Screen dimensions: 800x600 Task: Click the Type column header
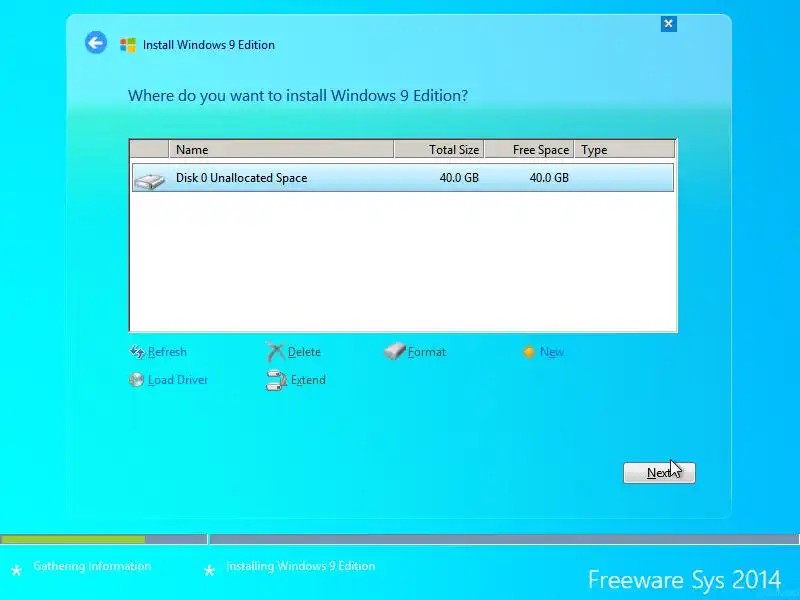pyautogui.click(x=624, y=149)
